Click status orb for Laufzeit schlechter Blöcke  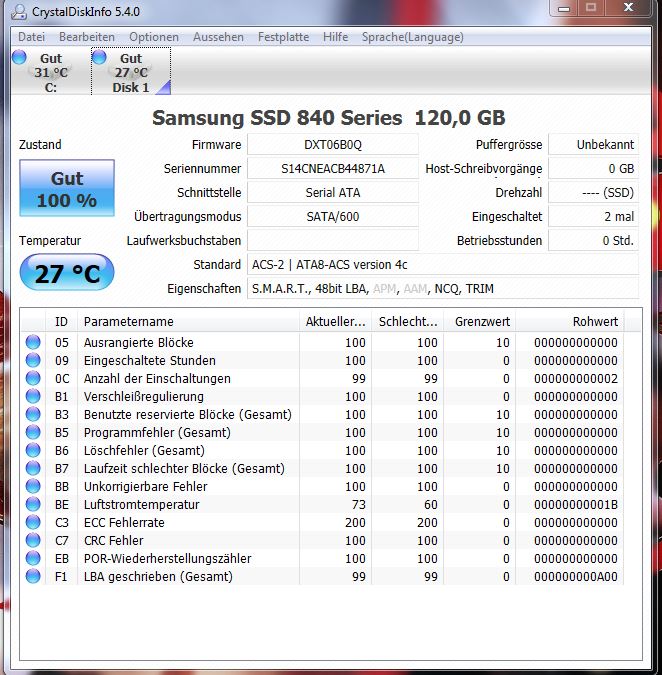[x=33, y=468]
